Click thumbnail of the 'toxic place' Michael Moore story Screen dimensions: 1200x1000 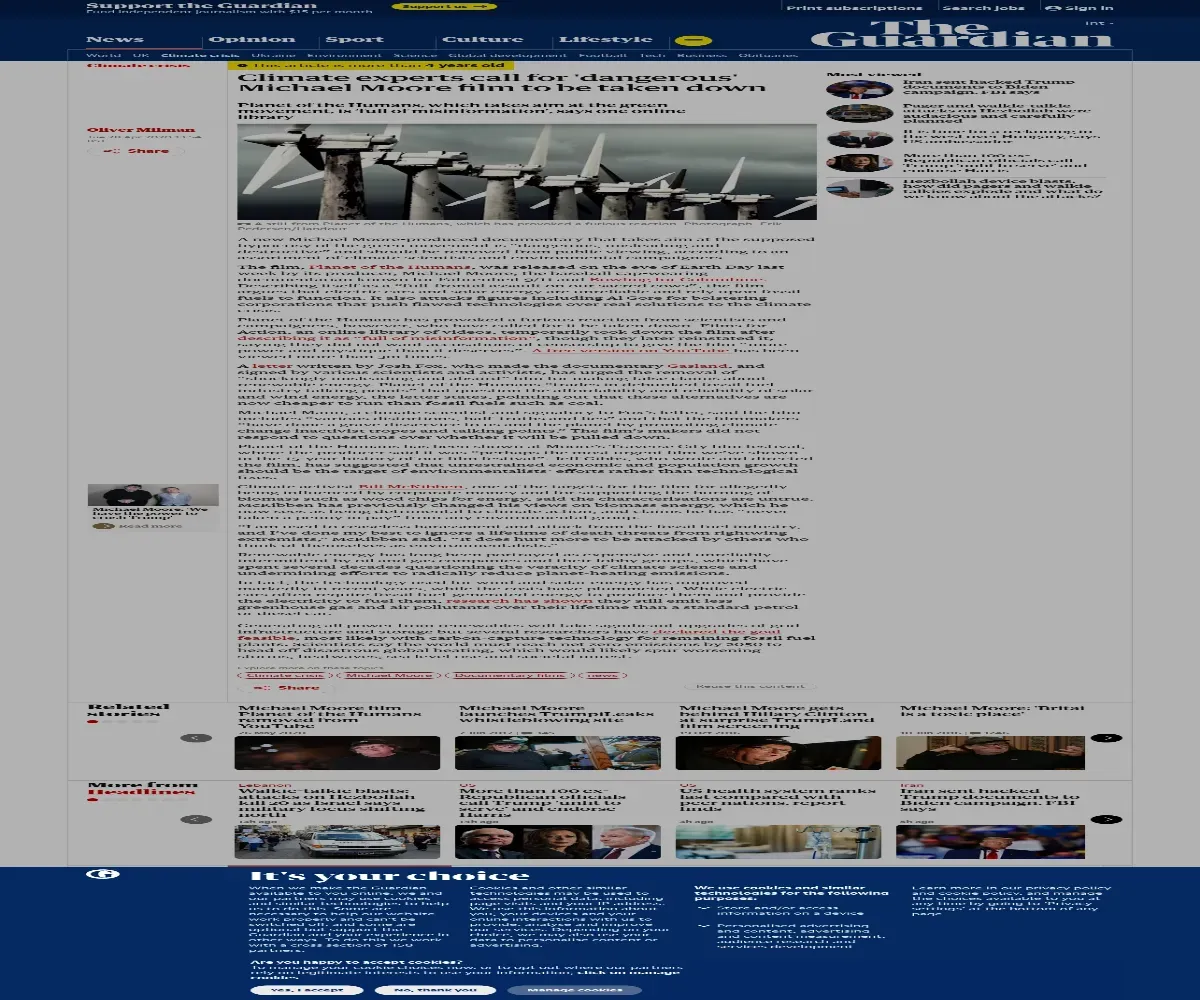coord(992,753)
